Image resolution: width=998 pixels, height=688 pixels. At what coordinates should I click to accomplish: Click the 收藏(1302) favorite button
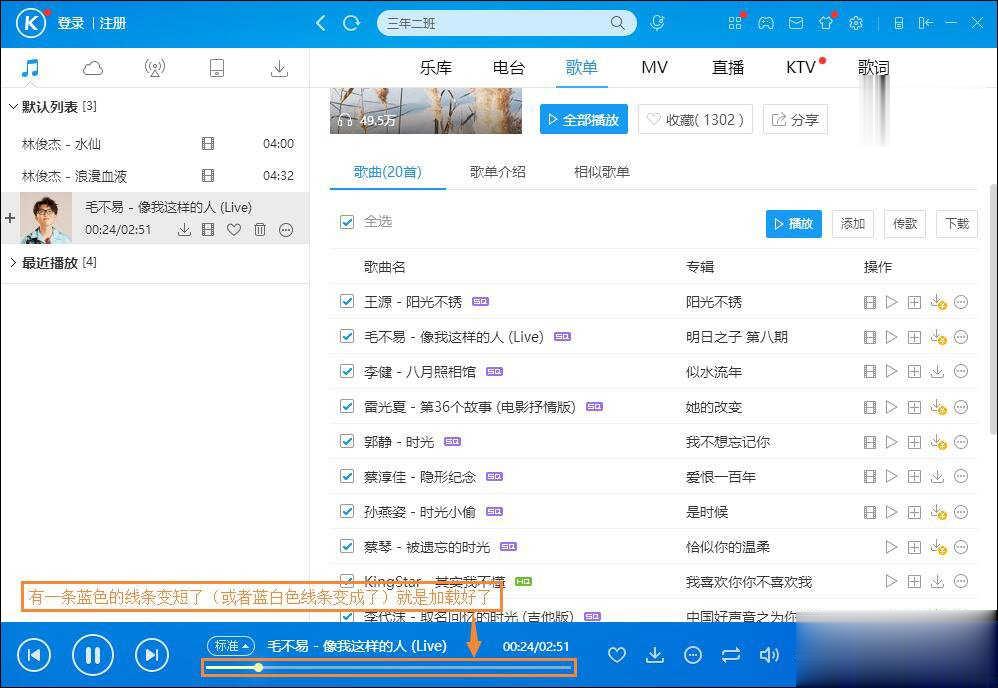[x=694, y=119]
